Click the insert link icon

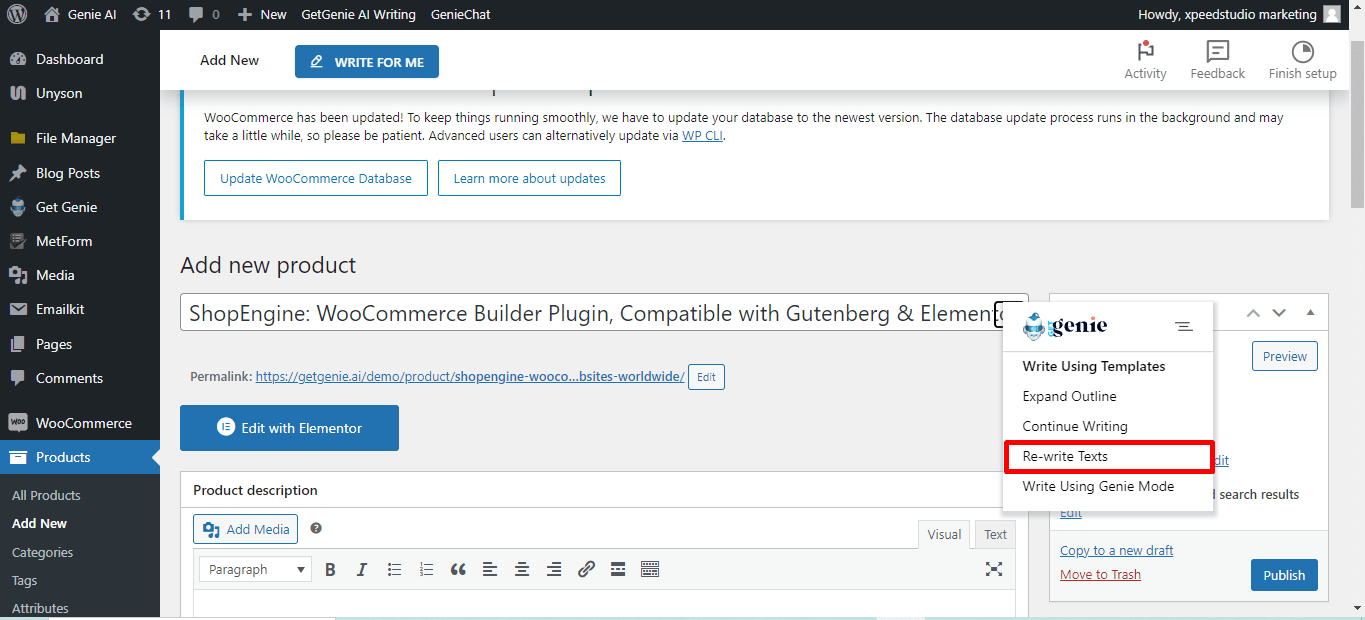(x=586, y=569)
